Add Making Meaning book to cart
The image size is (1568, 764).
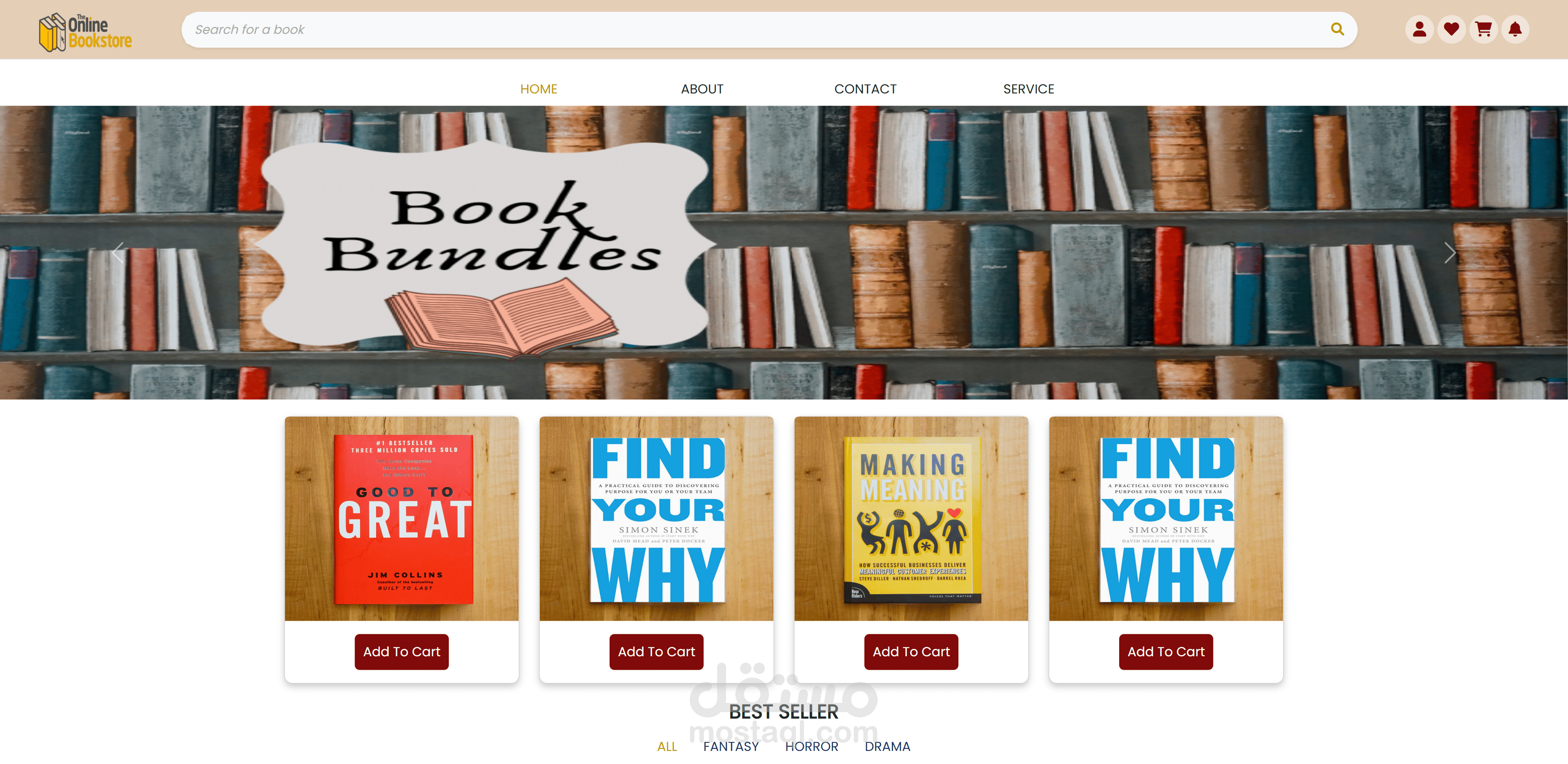pos(911,651)
